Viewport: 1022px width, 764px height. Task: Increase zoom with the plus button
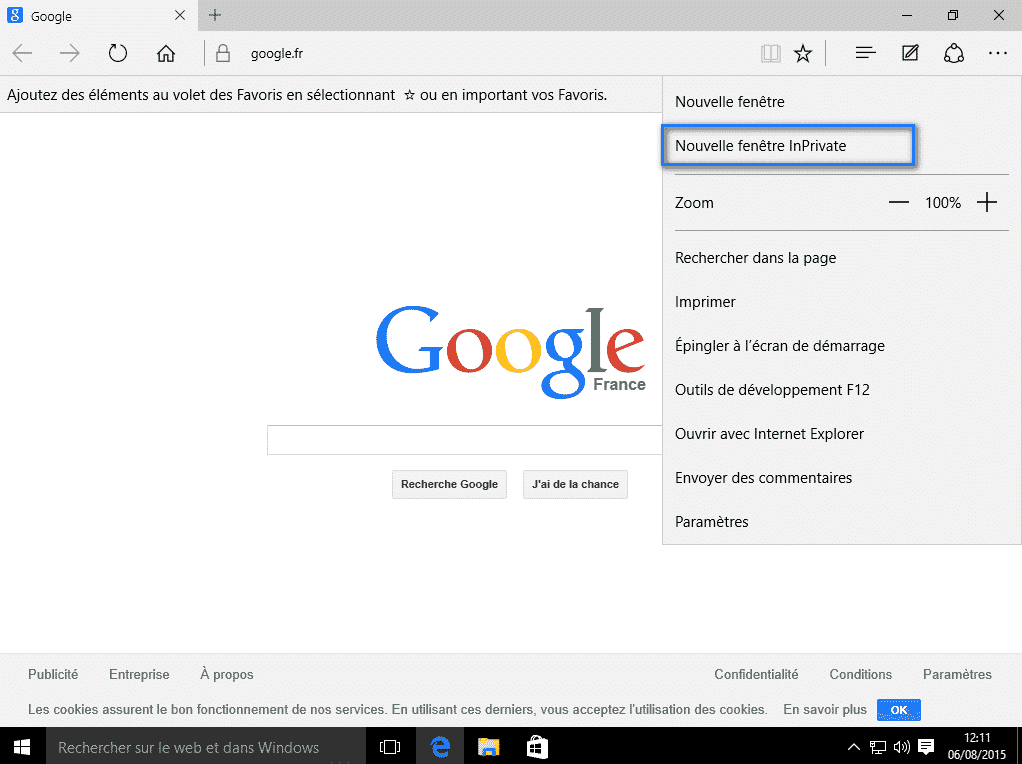tap(987, 203)
